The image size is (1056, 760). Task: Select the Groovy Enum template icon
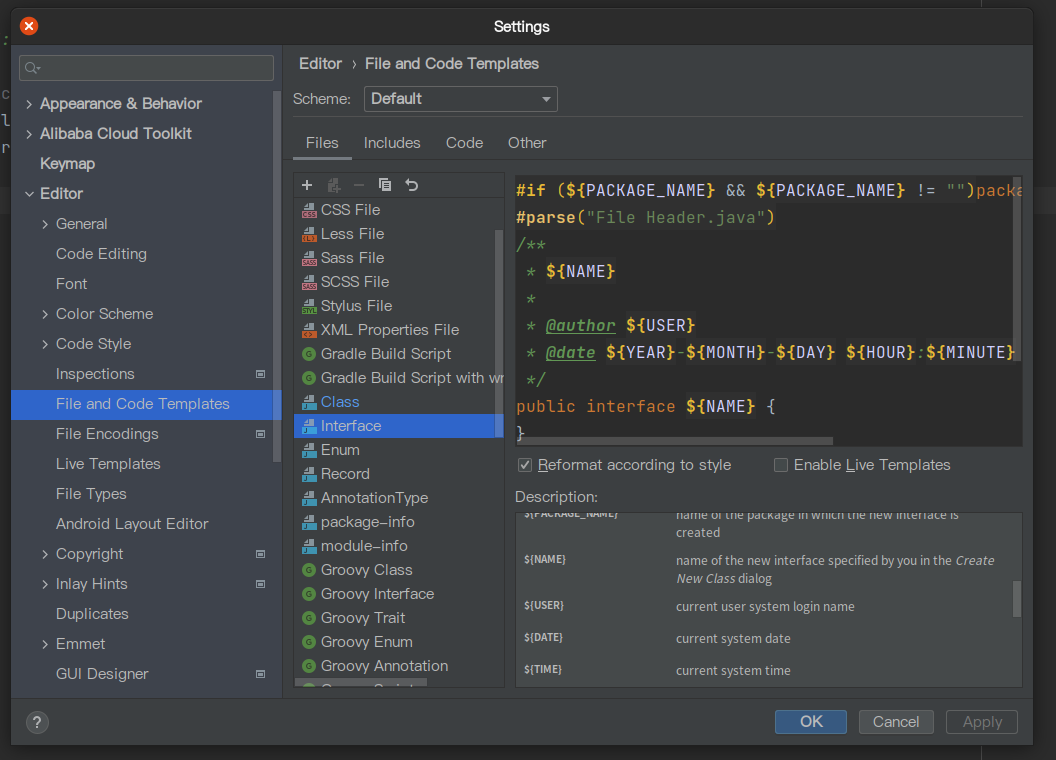click(309, 642)
